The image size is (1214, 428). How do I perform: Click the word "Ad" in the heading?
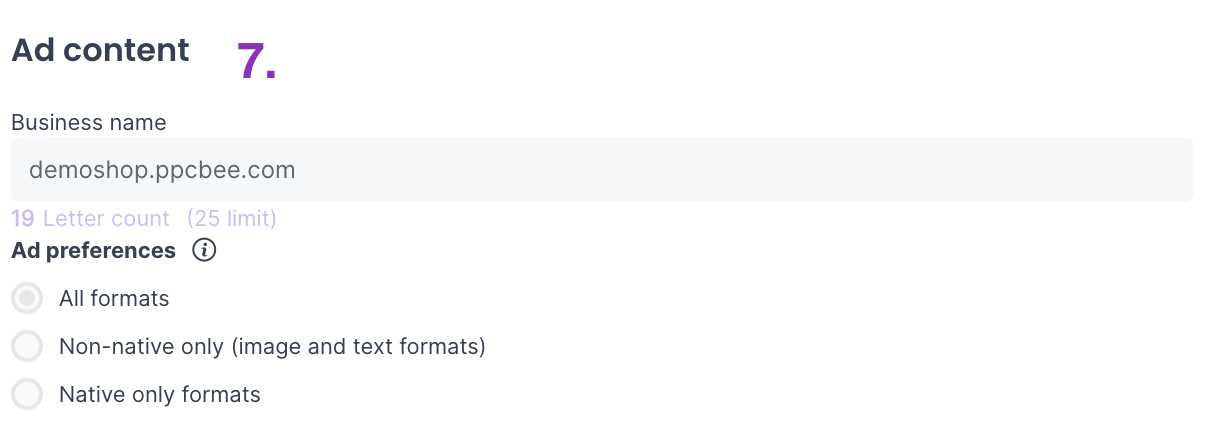tap(32, 50)
